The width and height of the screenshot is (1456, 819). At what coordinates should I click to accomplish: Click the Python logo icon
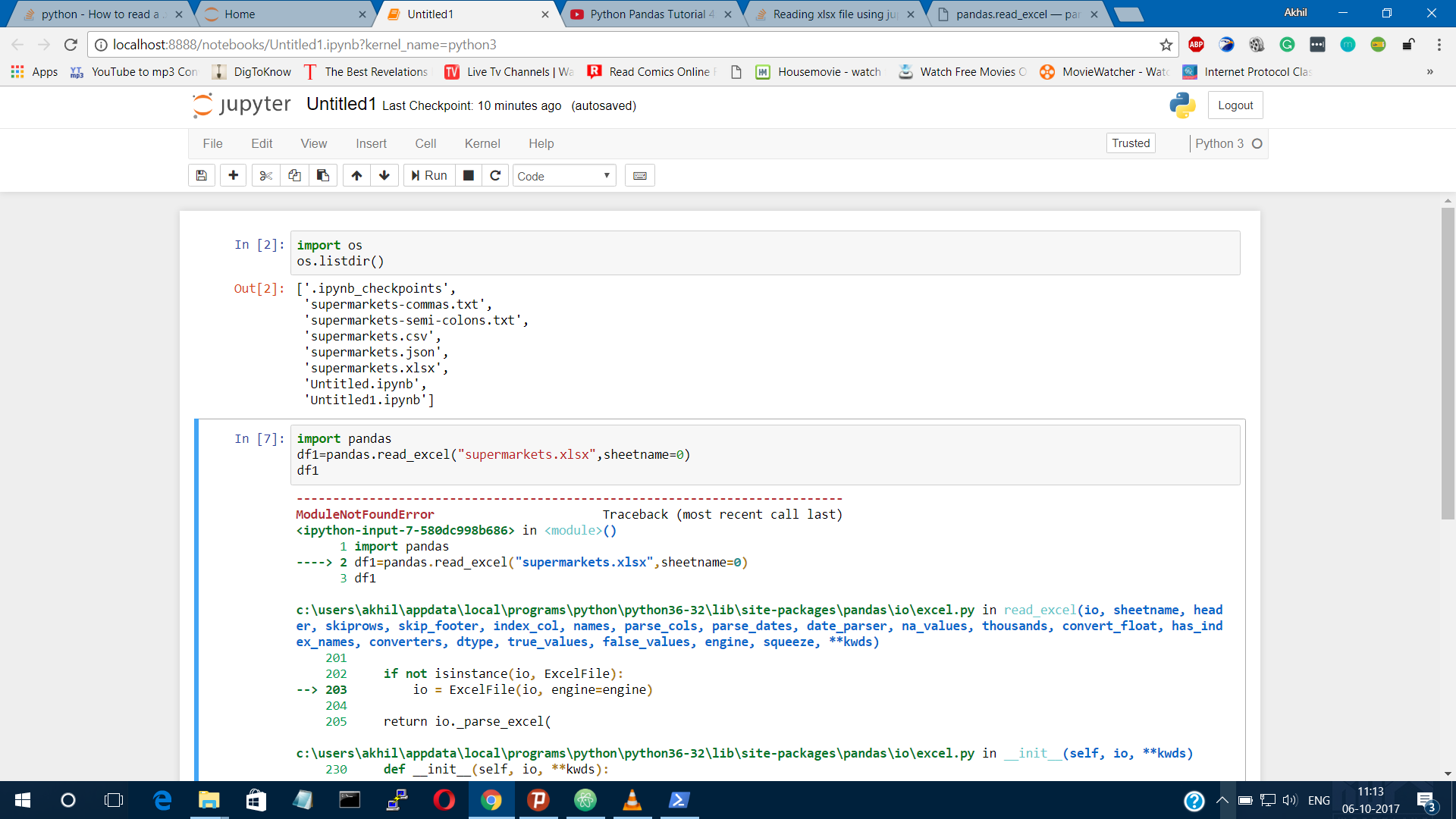pos(1182,105)
